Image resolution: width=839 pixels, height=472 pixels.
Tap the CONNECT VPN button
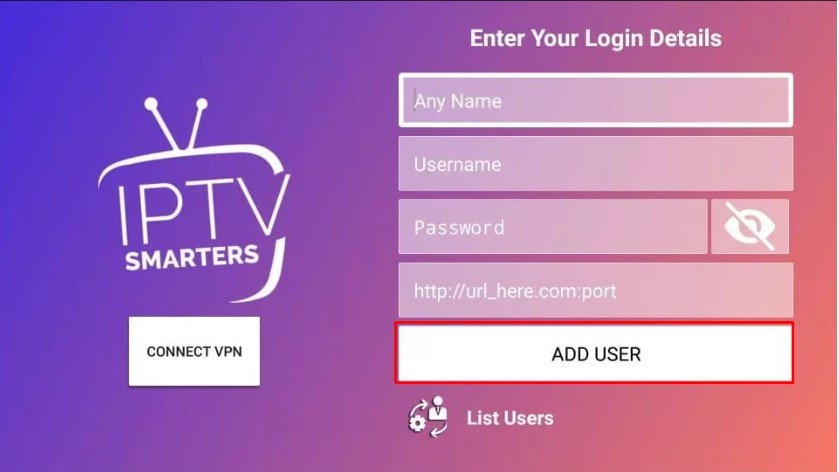(194, 351)
